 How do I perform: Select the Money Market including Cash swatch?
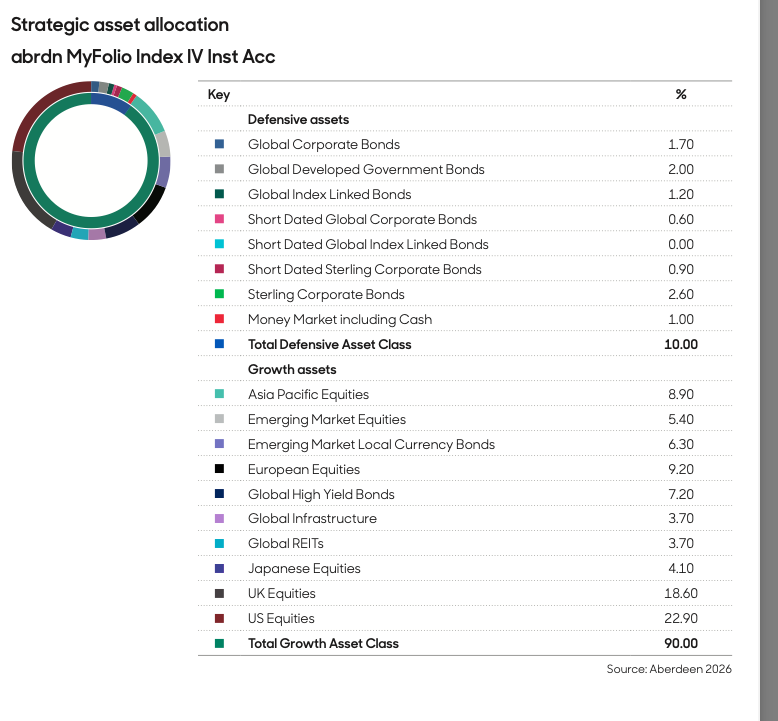[x=220, y=319]
